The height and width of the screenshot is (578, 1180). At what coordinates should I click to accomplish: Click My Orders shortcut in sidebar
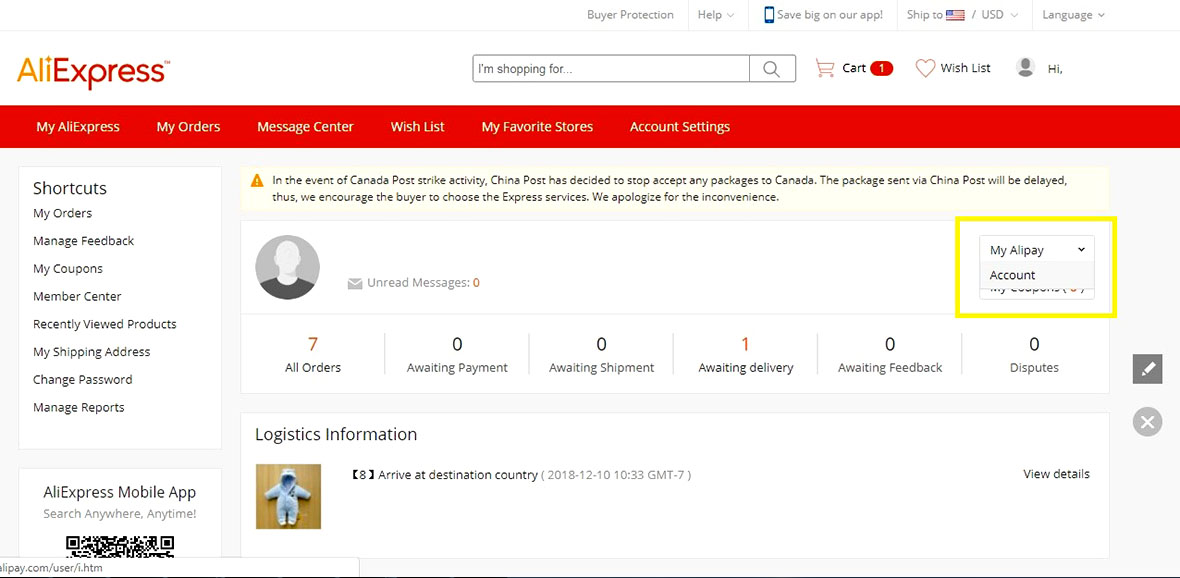pos(62,213)
